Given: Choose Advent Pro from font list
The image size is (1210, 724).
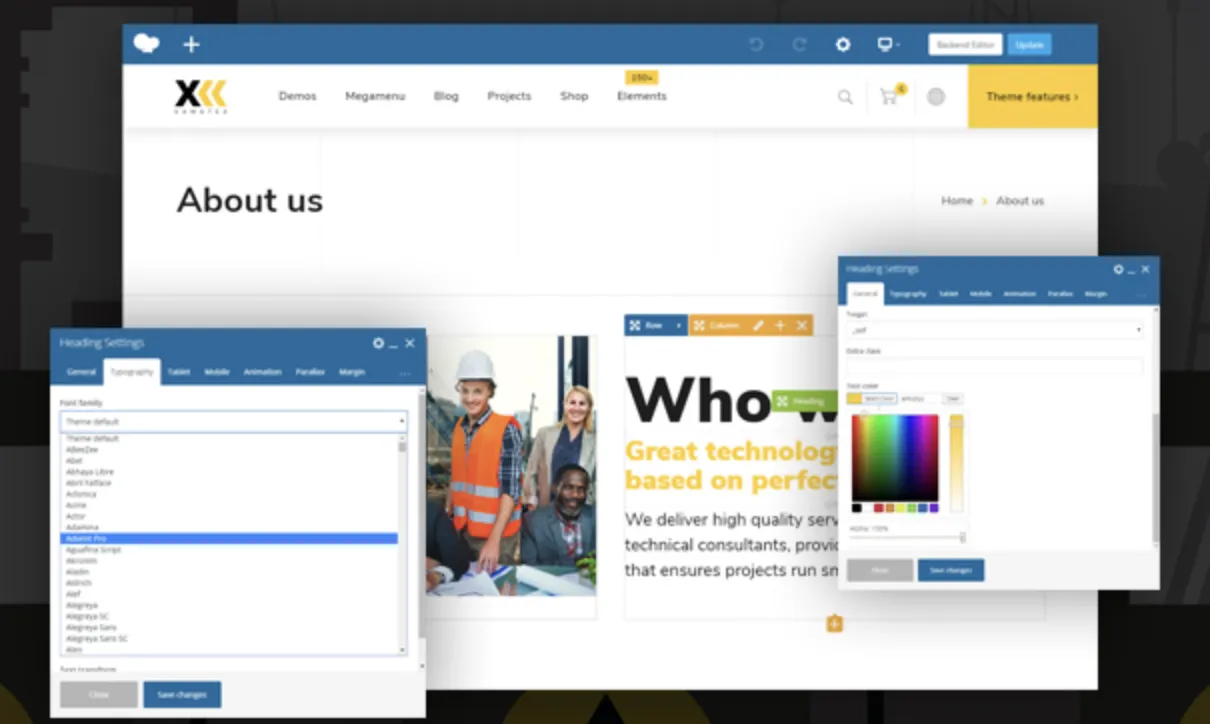Looking at the screenshot, I should [229, 538].
